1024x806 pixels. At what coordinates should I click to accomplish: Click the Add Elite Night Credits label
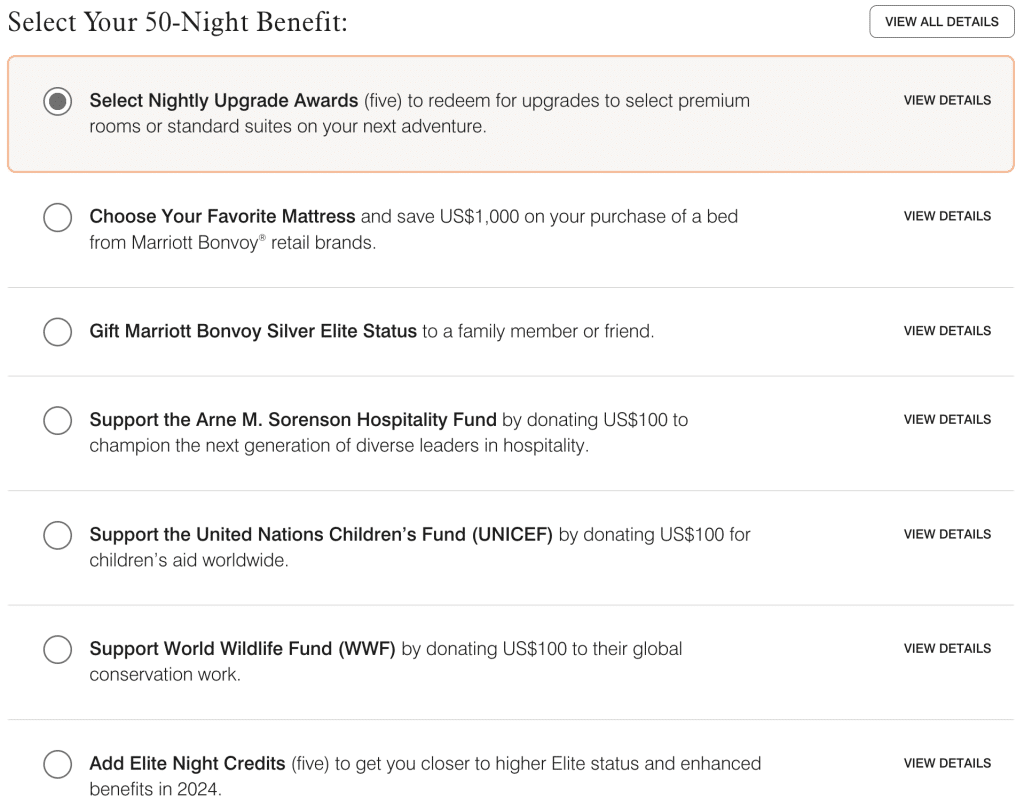[185, 763]
